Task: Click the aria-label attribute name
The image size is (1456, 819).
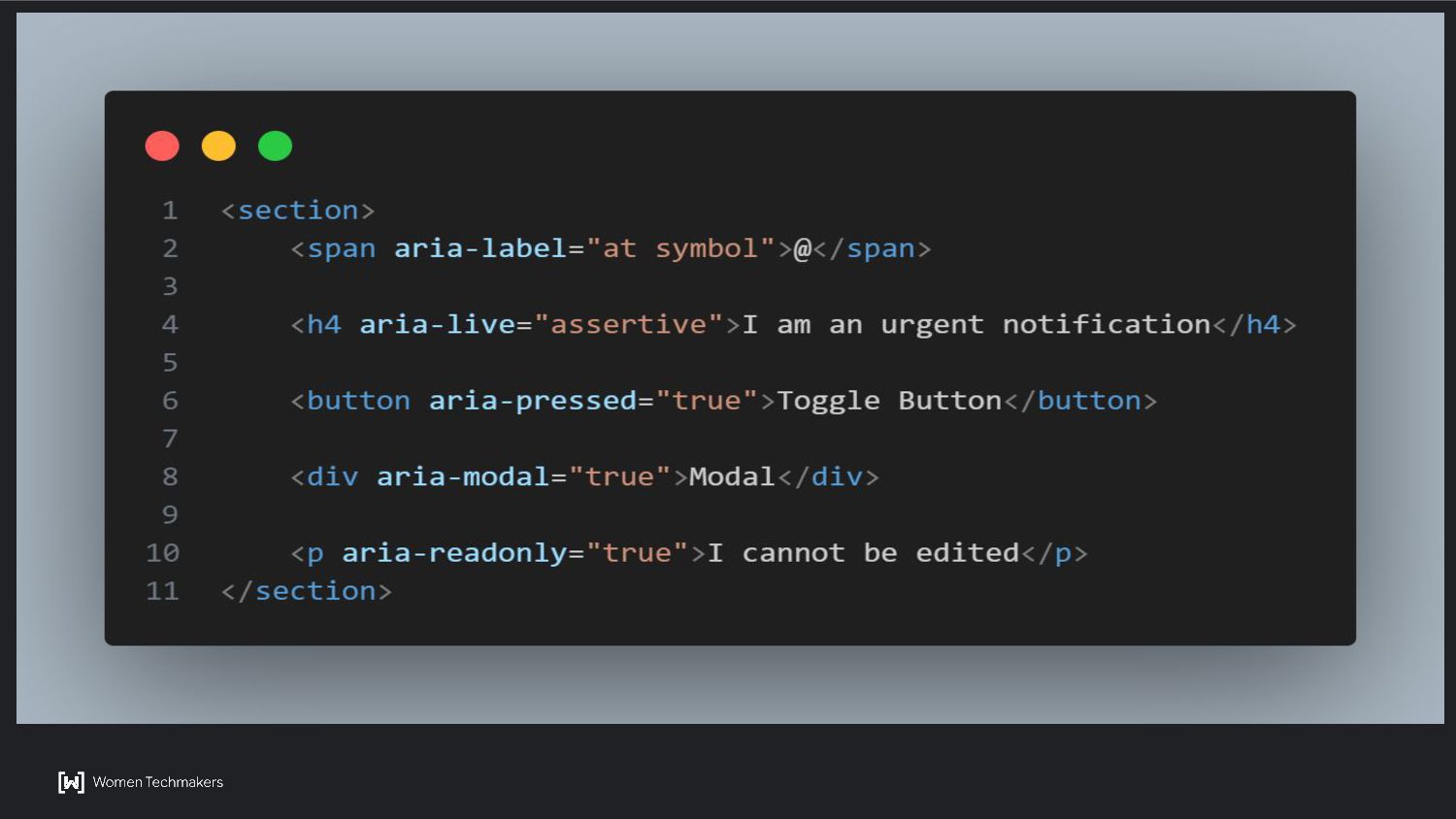Action: point(480,248)
